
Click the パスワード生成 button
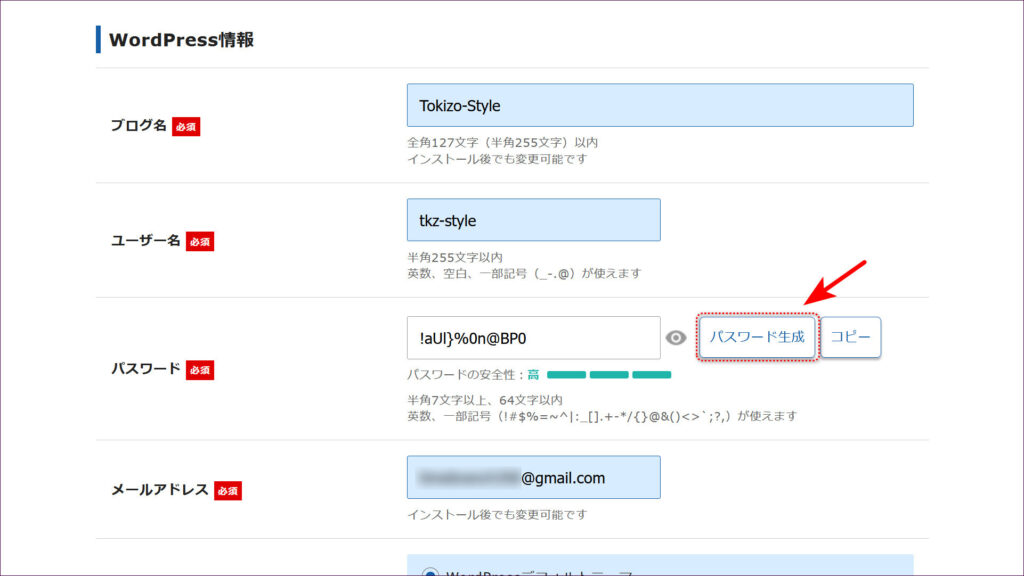click(x=757, y=337)
